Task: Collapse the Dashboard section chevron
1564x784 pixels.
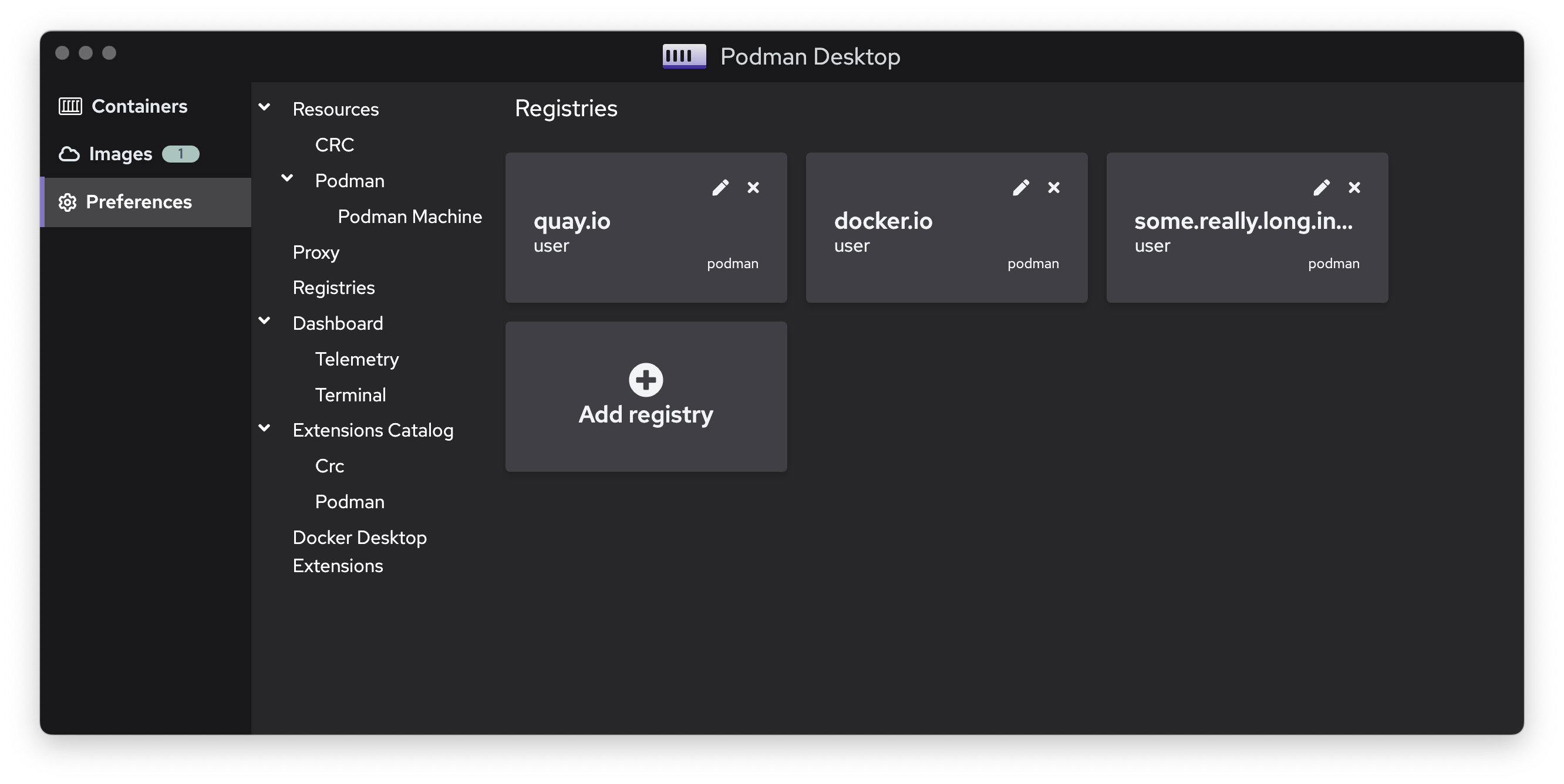Action: (x=264, y=321)
